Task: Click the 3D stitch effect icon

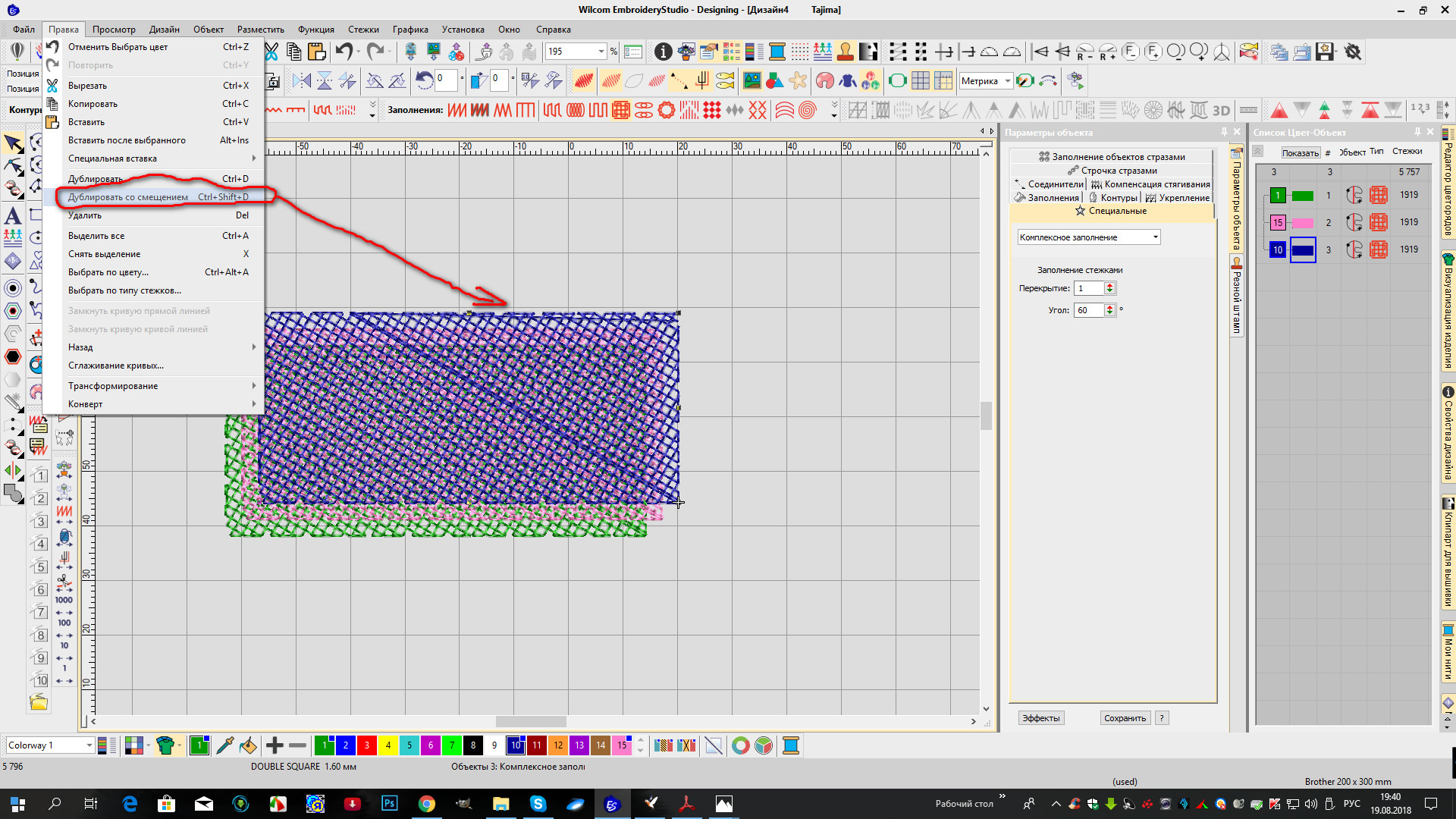Action: click(x=1221, y=110)
